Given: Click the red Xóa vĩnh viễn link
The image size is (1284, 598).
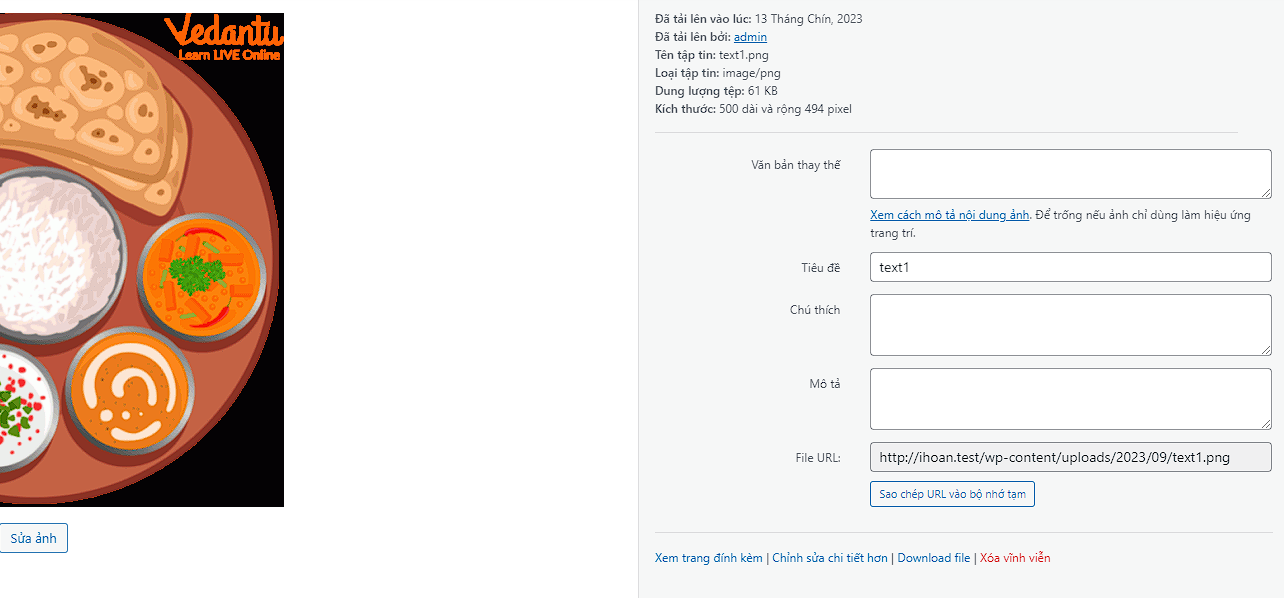Looking at the screenshot, I should coord(1015,558).
